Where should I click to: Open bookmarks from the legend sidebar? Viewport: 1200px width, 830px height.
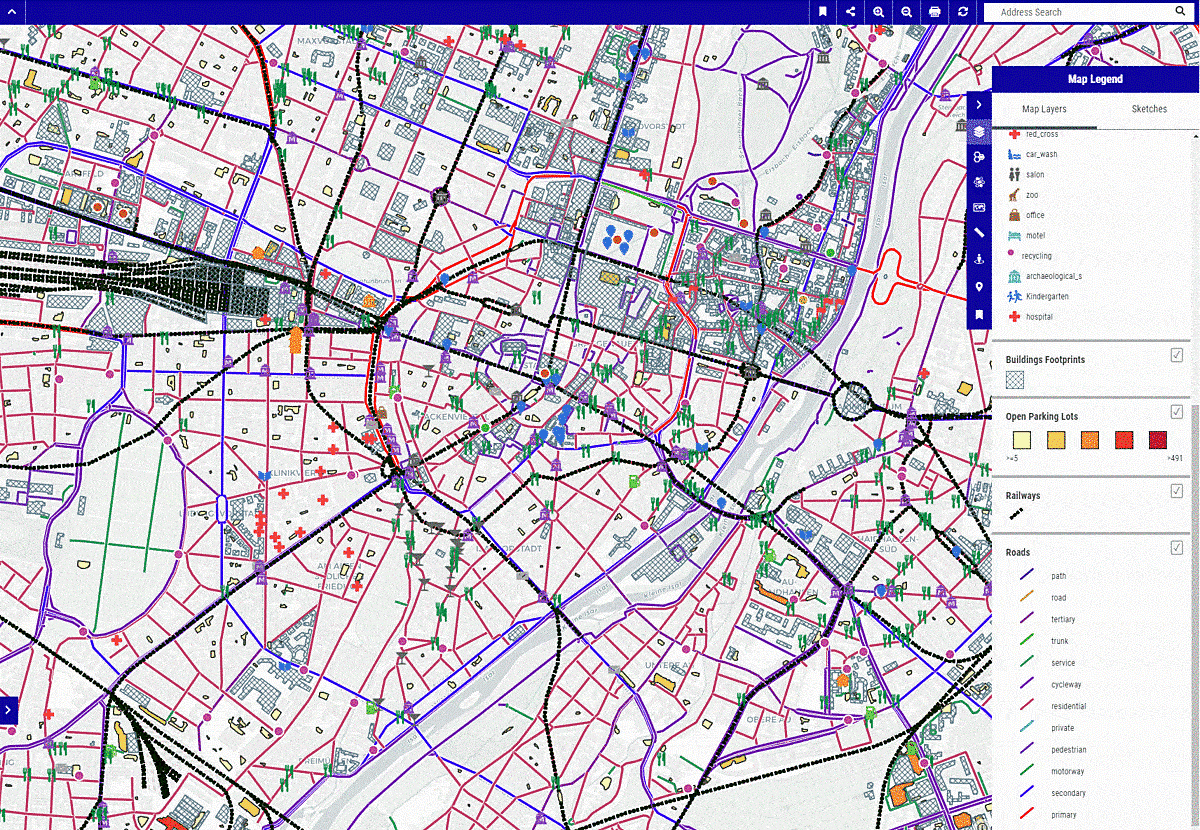coord(979,314)
